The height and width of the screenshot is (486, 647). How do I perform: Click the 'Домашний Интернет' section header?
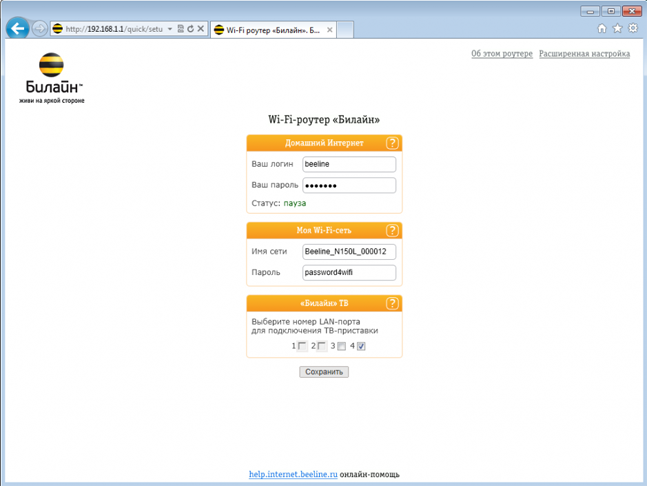pyautogui.click(x=324, y=143)
